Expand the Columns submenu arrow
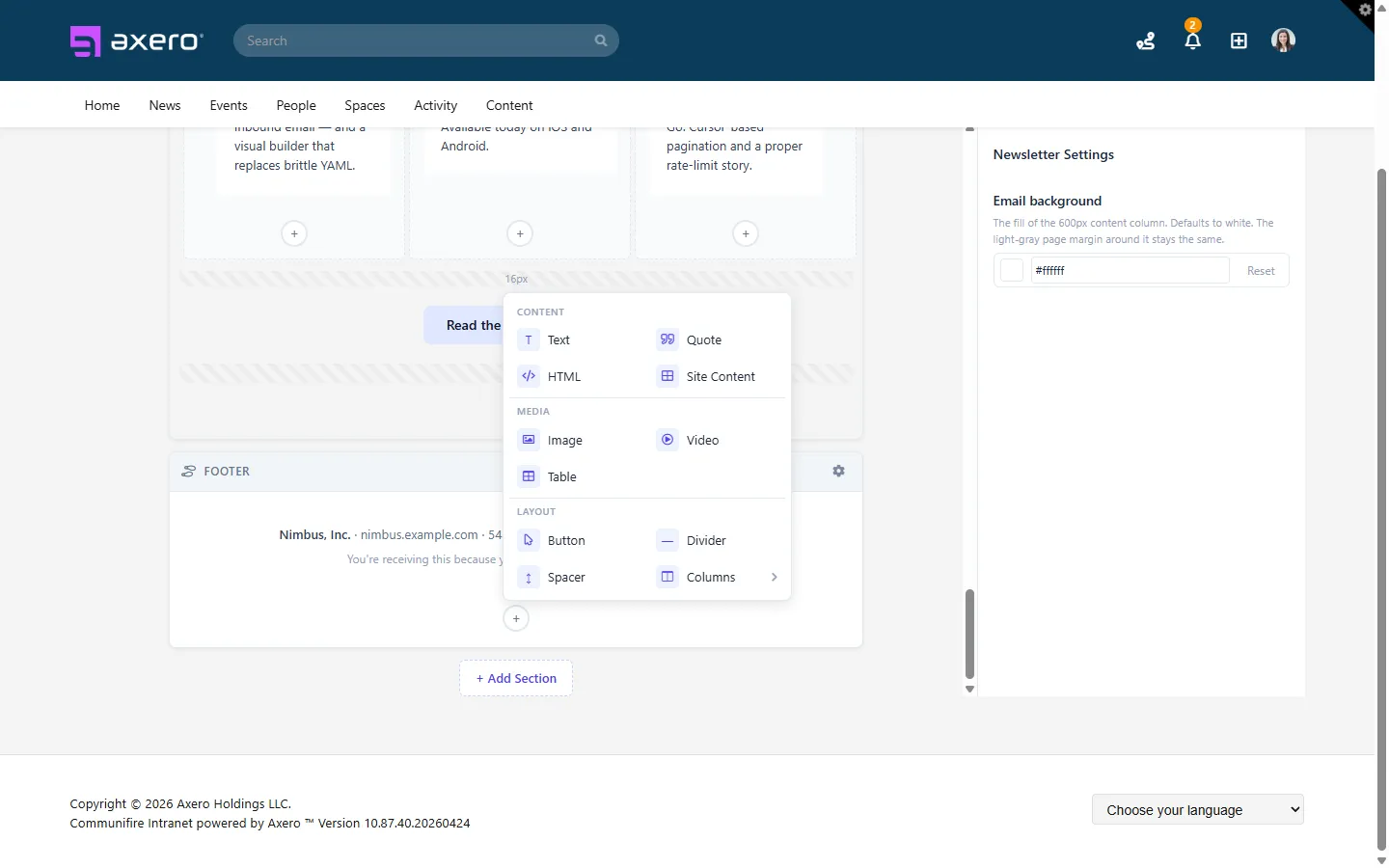This screenshot has height=868, width=1389. click(x=774, y=577)
